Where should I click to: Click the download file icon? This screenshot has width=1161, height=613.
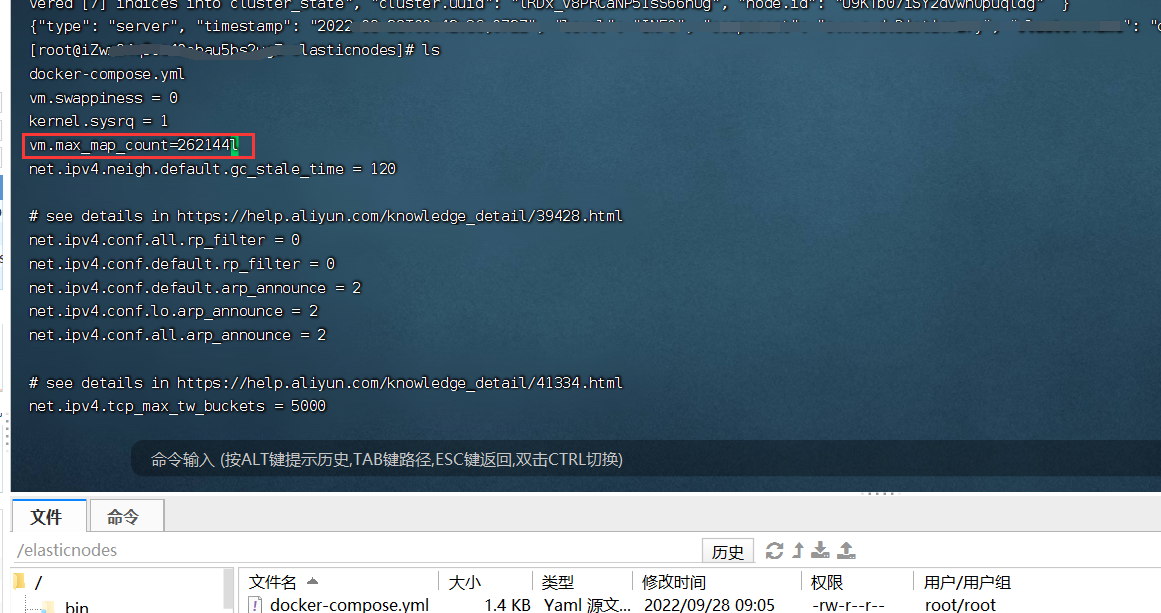point(820,550)
